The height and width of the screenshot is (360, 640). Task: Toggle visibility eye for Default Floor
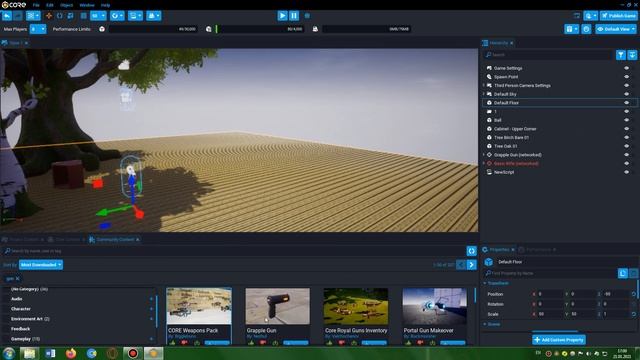(627, 103)
